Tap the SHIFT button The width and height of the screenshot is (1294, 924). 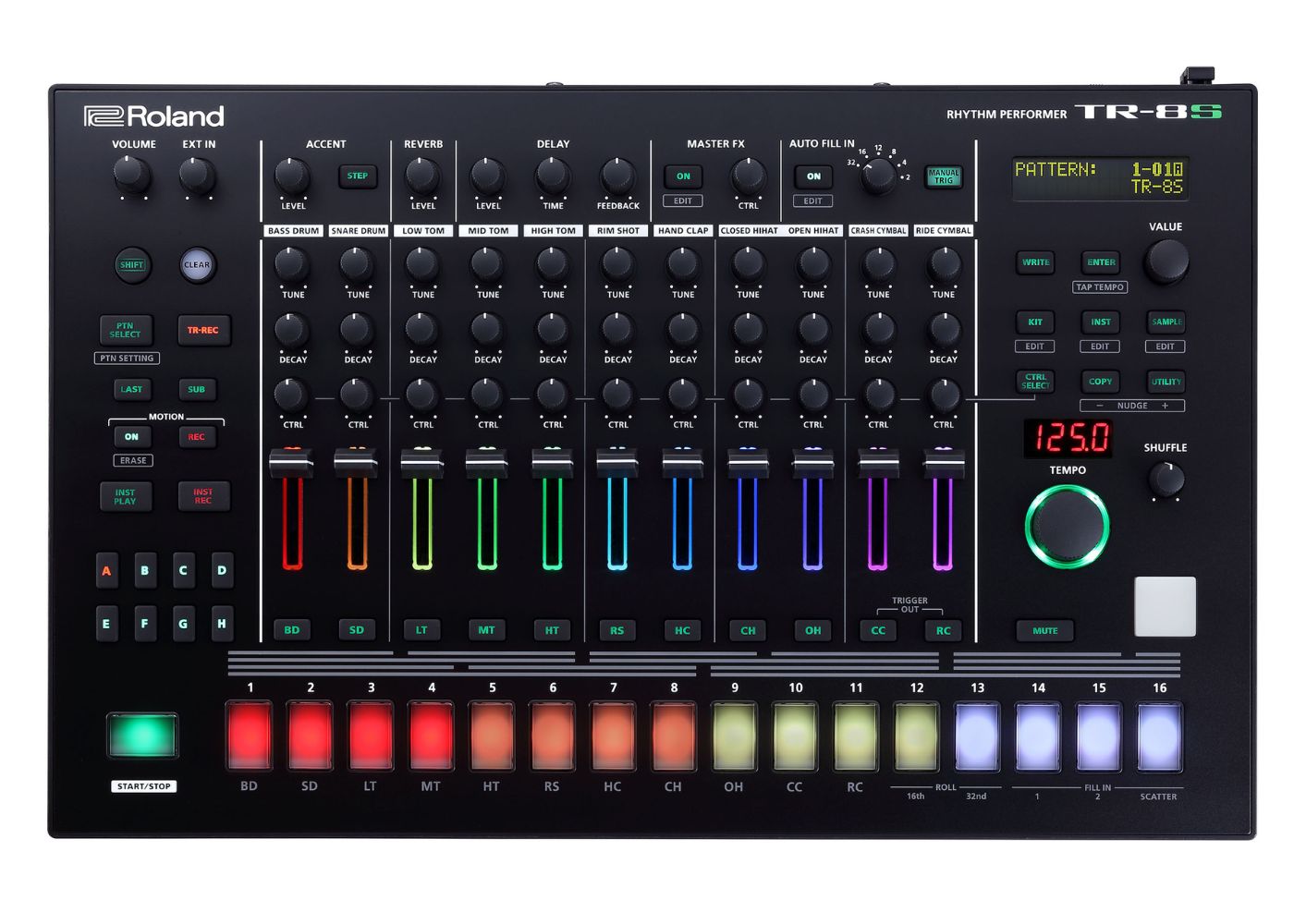point(131,265)
